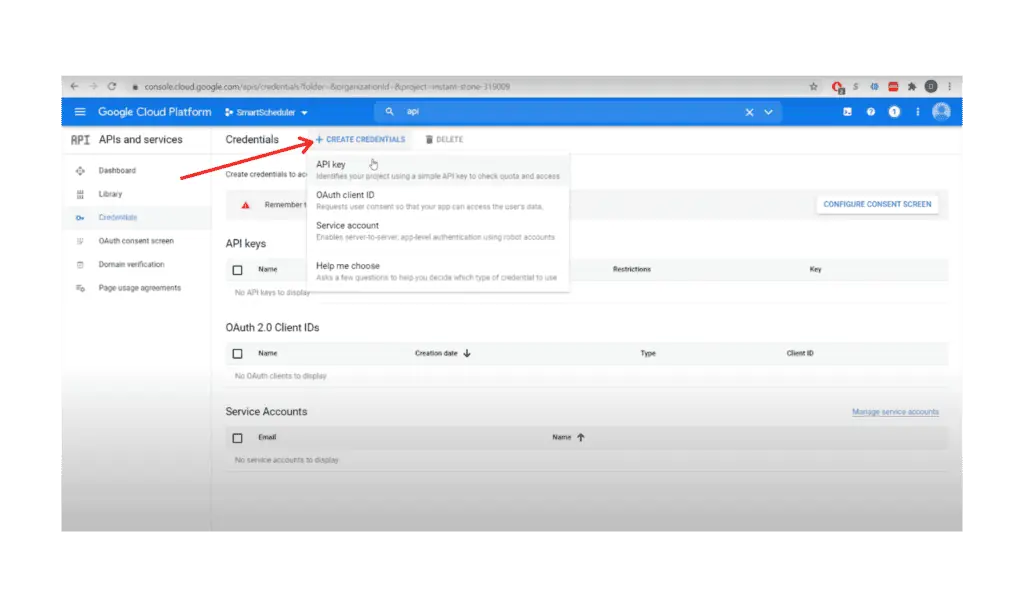Image resolution: width=1024 pixels, height=614 pixels.
Task: Click the api search input field
Action: coord(560,112)
